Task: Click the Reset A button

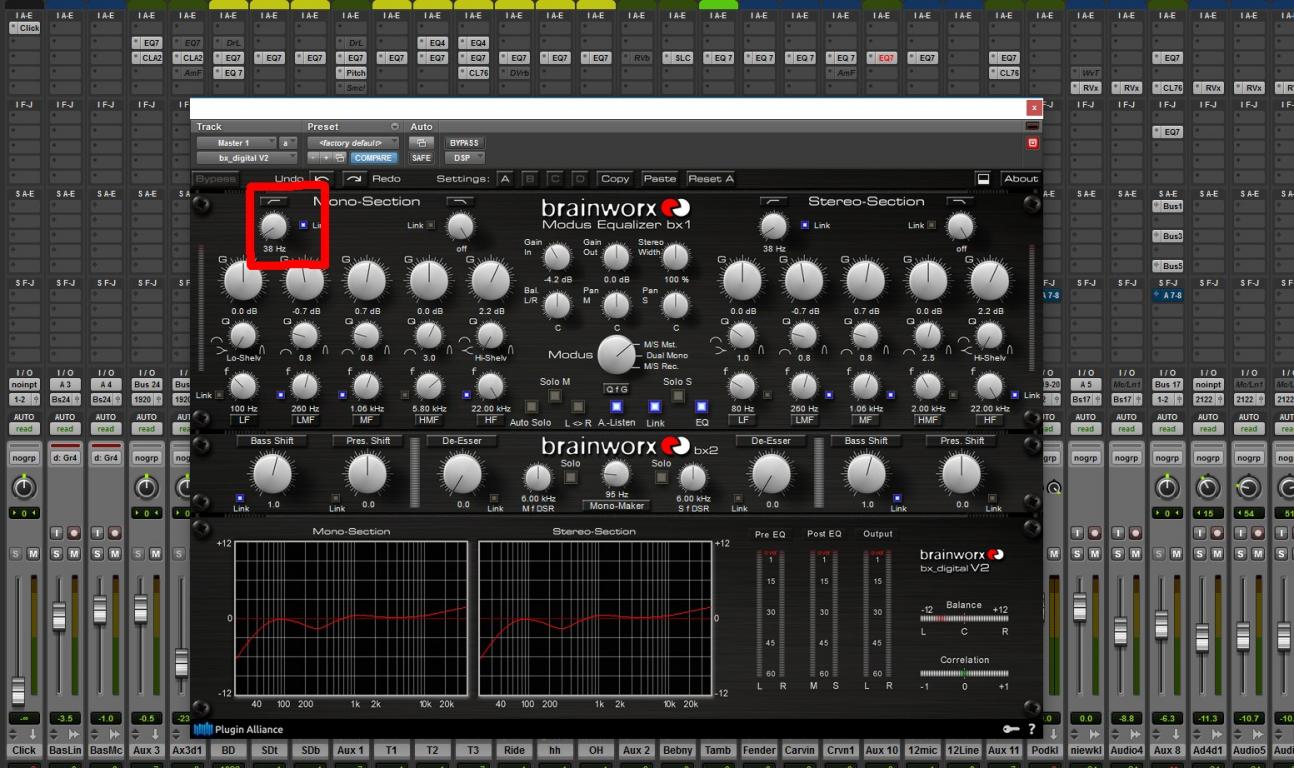Action: [x=710, y=178]
